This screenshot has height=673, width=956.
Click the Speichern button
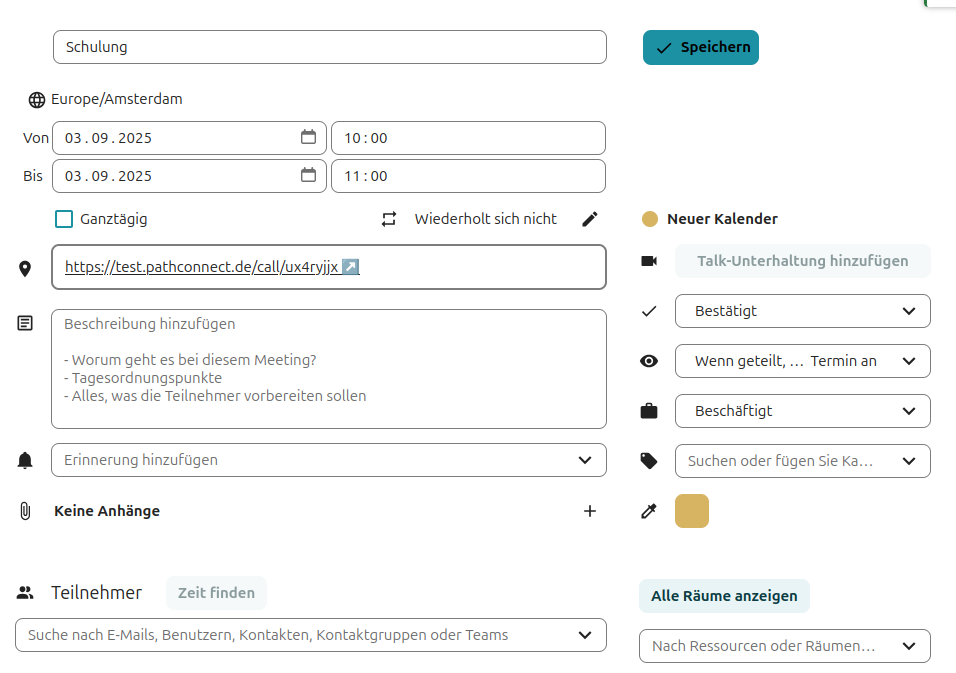pos(700,47)
